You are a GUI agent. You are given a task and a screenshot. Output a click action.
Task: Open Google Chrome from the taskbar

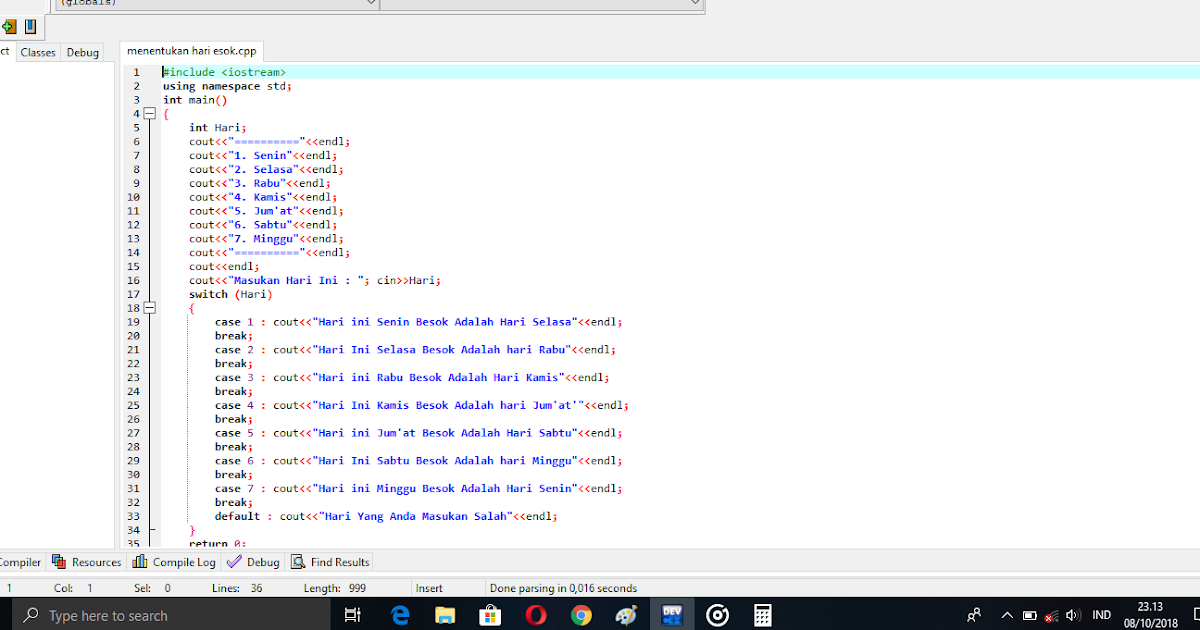point(580,614)
